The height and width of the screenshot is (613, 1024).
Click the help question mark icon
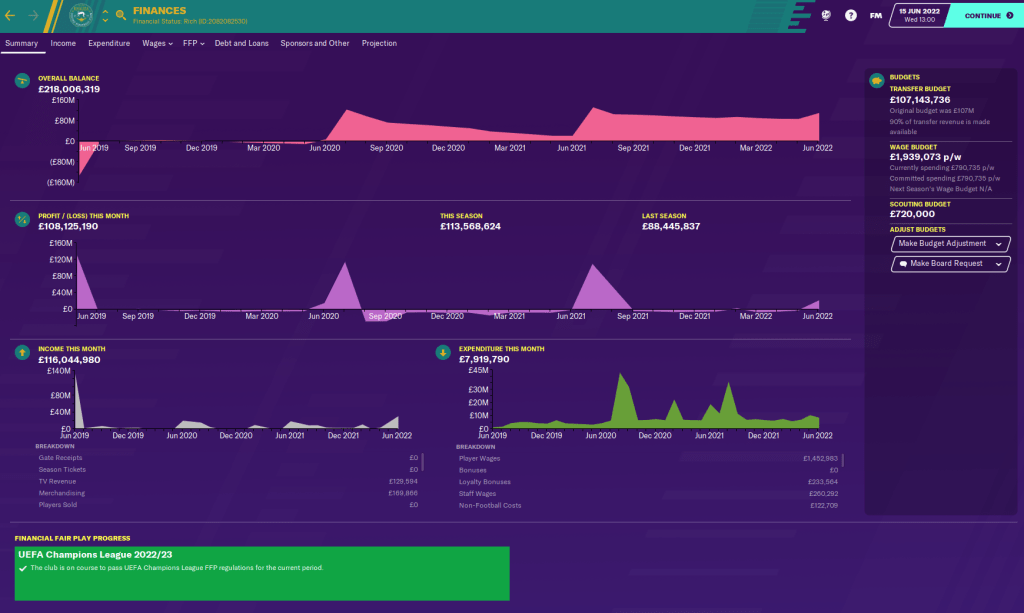point(851,15)
